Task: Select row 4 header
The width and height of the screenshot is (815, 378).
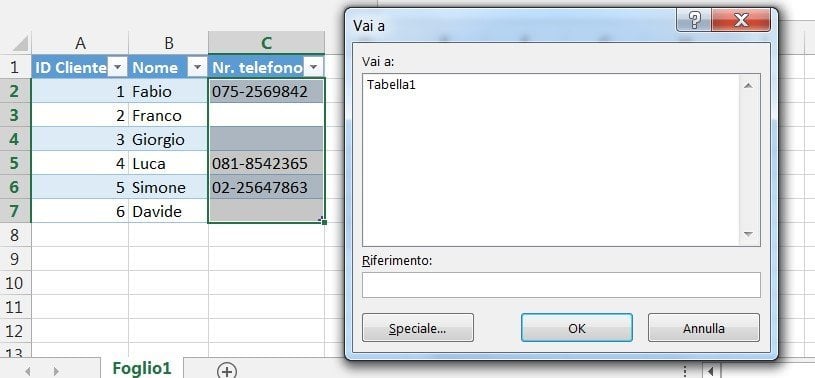Action: 14,139
